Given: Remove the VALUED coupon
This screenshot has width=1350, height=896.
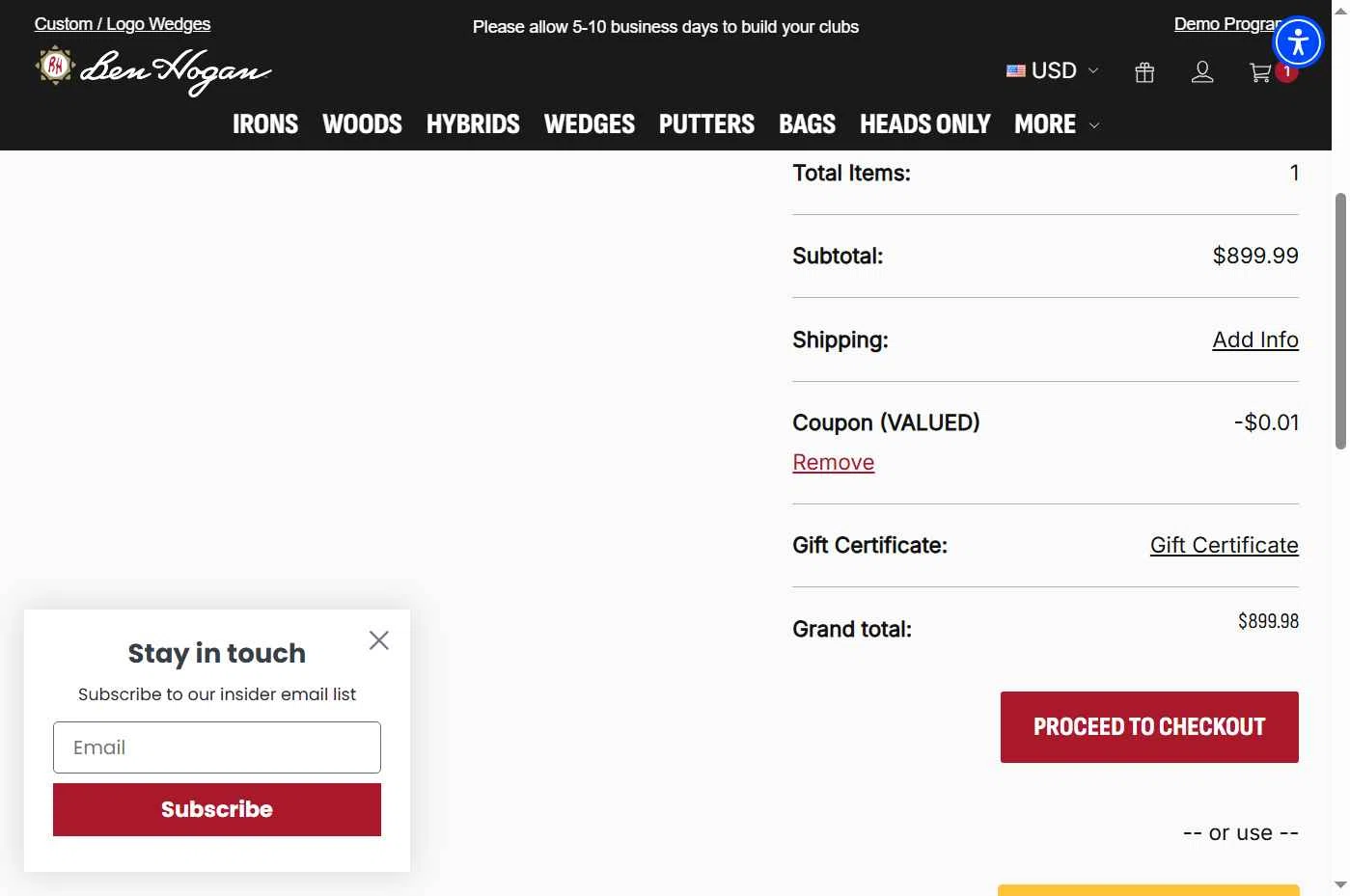Looking at the screenshot, I should click(834, 462).
